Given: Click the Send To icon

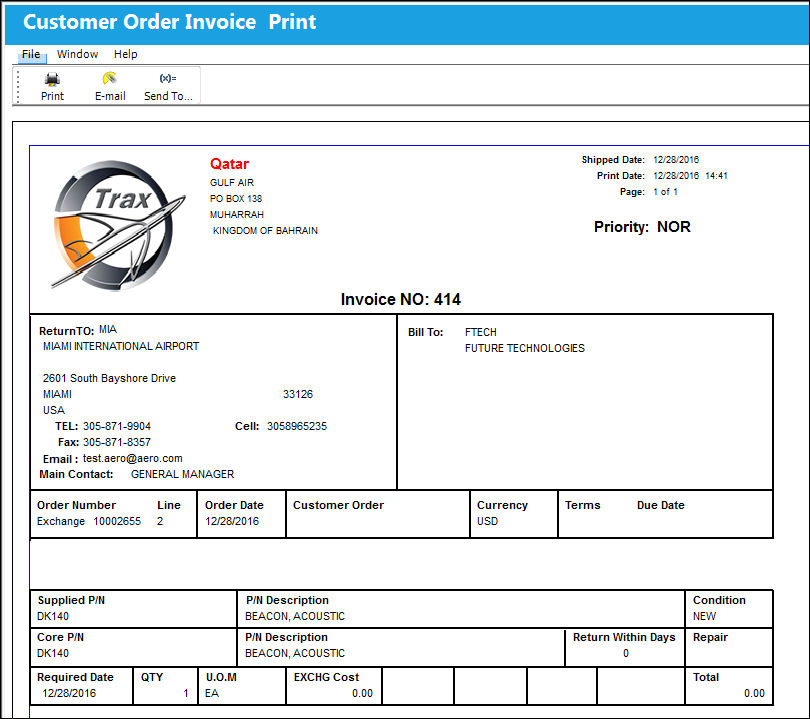Looking at the screenshot, I should point(168,78).
